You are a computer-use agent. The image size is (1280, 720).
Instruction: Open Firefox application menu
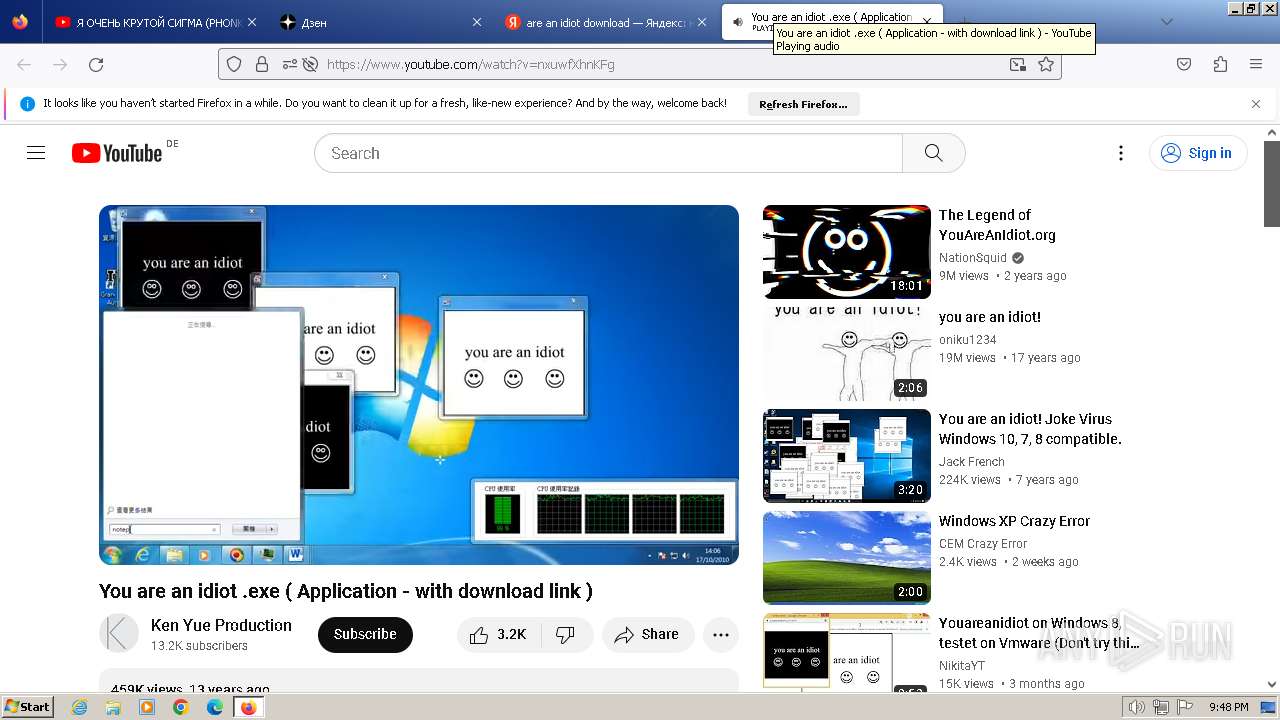1256,64
